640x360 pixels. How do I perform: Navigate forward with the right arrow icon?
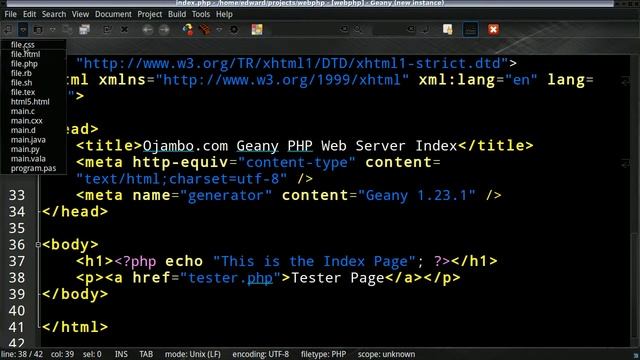click(x=164, y=29)
